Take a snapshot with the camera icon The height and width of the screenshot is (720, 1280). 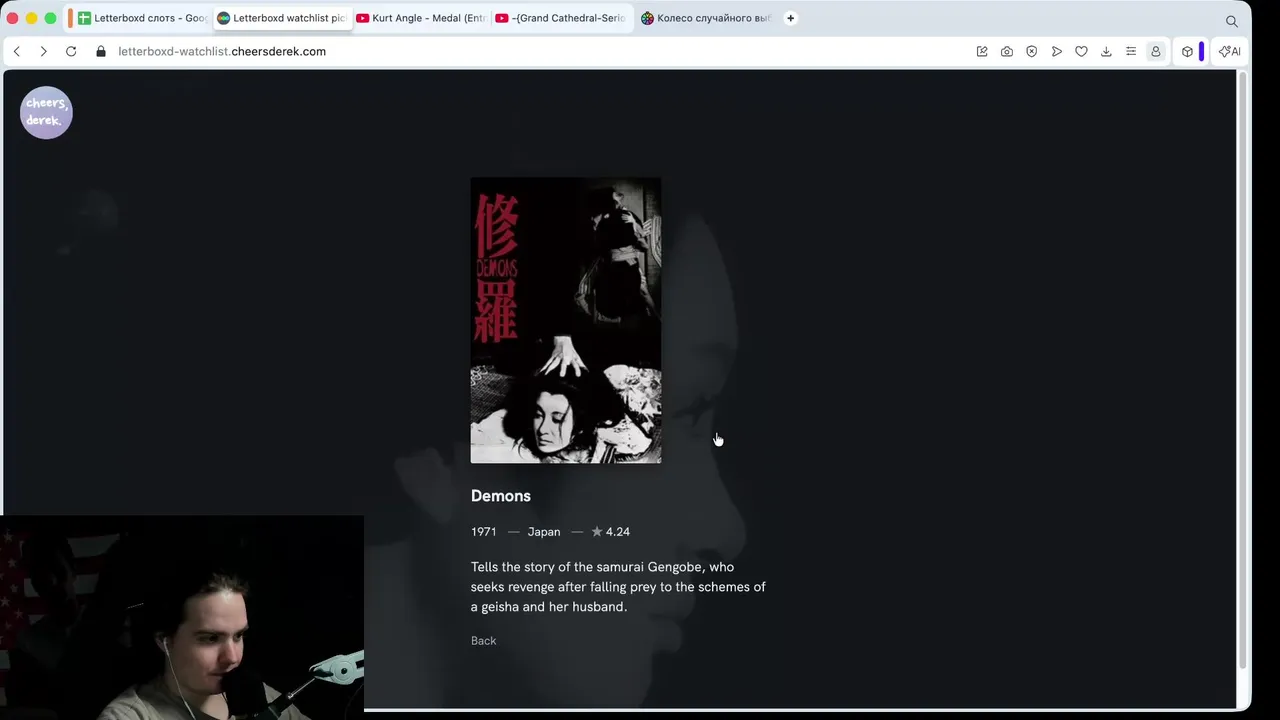click(1007, 51)
